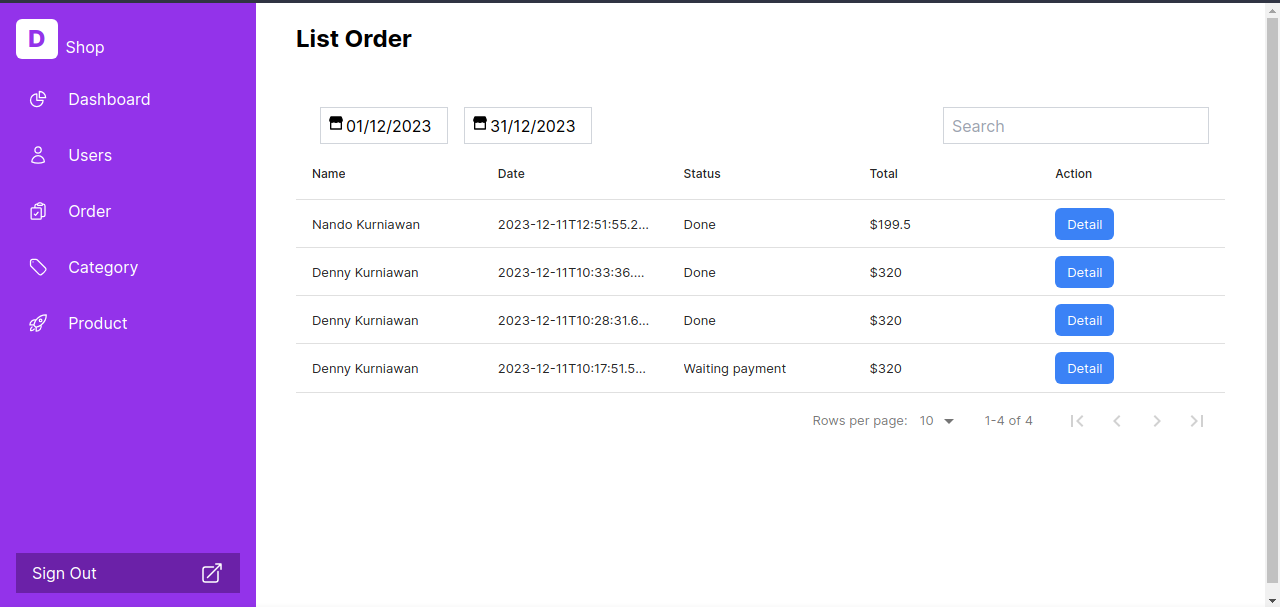
Task: Open Detail for the Waiting payment order
Action: (1084, 368)
